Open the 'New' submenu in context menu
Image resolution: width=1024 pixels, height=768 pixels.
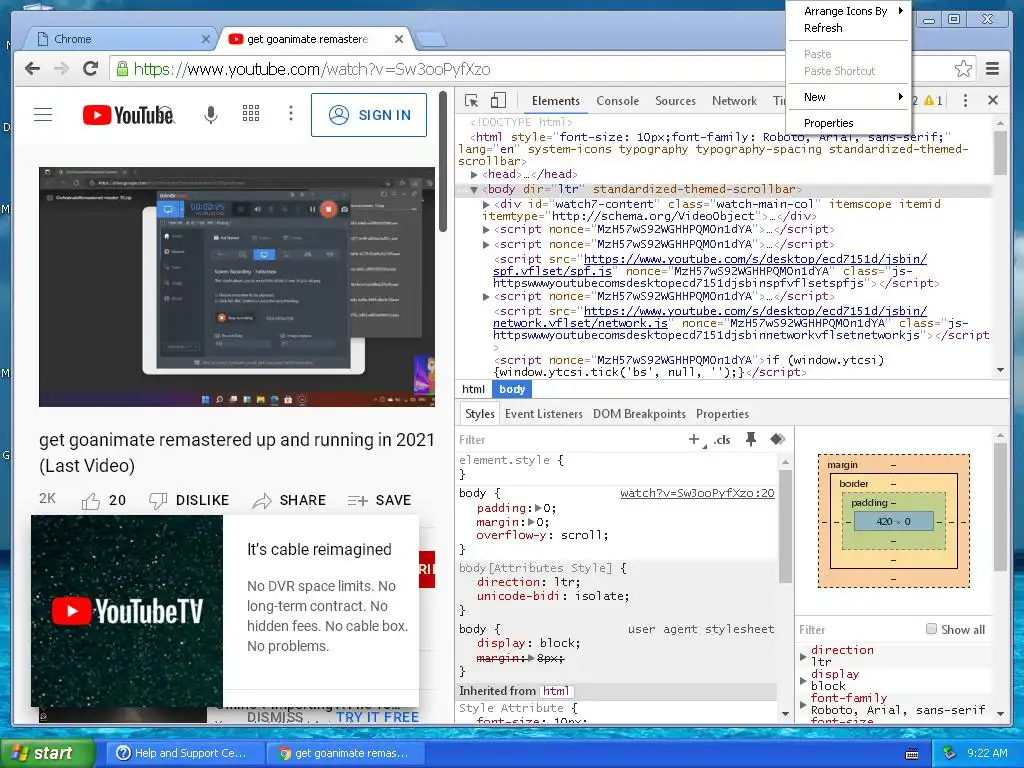click(849, 97)
